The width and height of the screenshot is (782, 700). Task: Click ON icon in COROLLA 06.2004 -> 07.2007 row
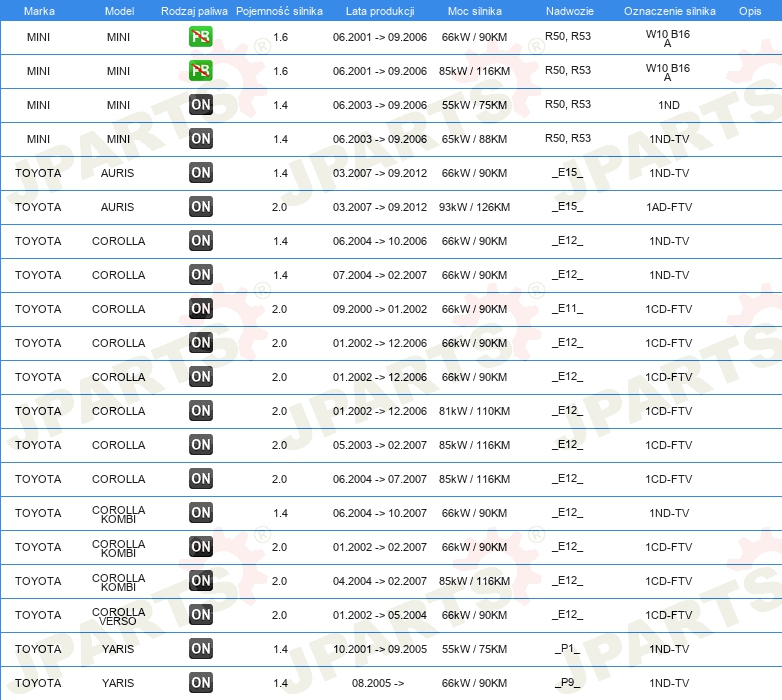click(201, 479)
